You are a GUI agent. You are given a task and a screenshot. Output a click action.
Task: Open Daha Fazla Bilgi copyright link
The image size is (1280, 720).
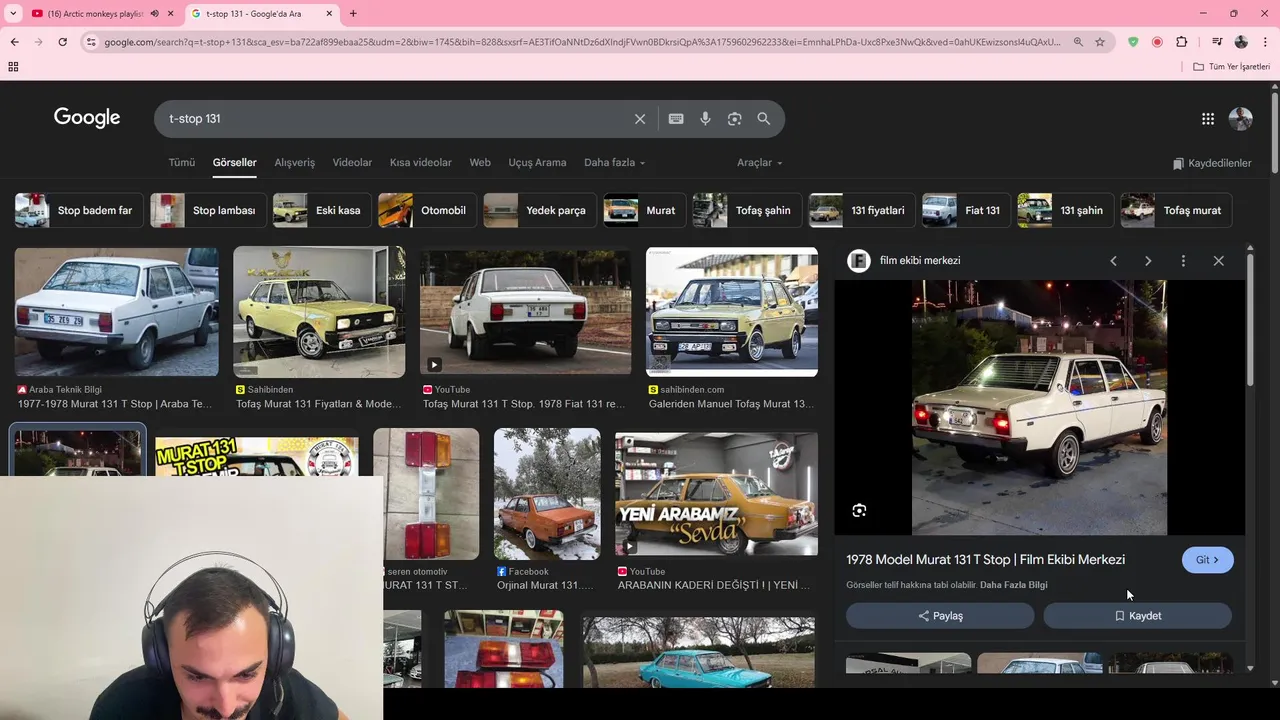1014,585
